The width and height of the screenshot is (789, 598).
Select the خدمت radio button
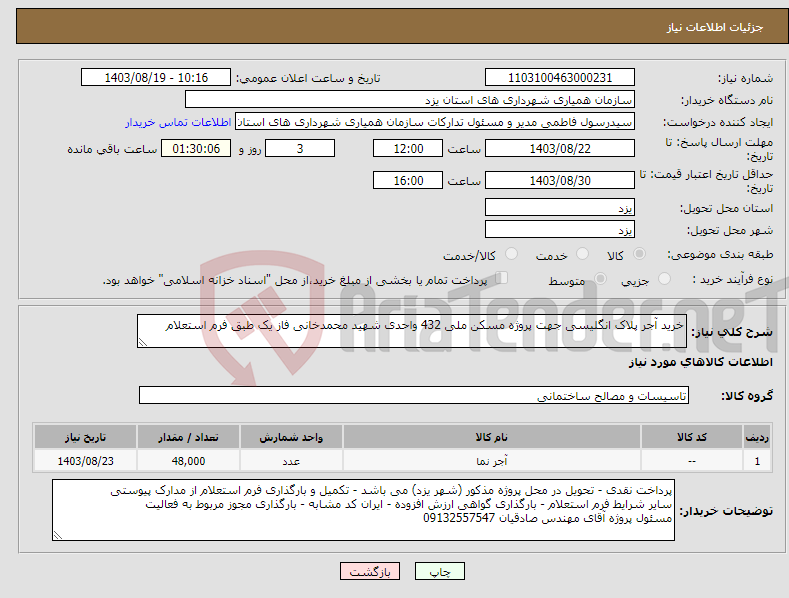point(582,254)
